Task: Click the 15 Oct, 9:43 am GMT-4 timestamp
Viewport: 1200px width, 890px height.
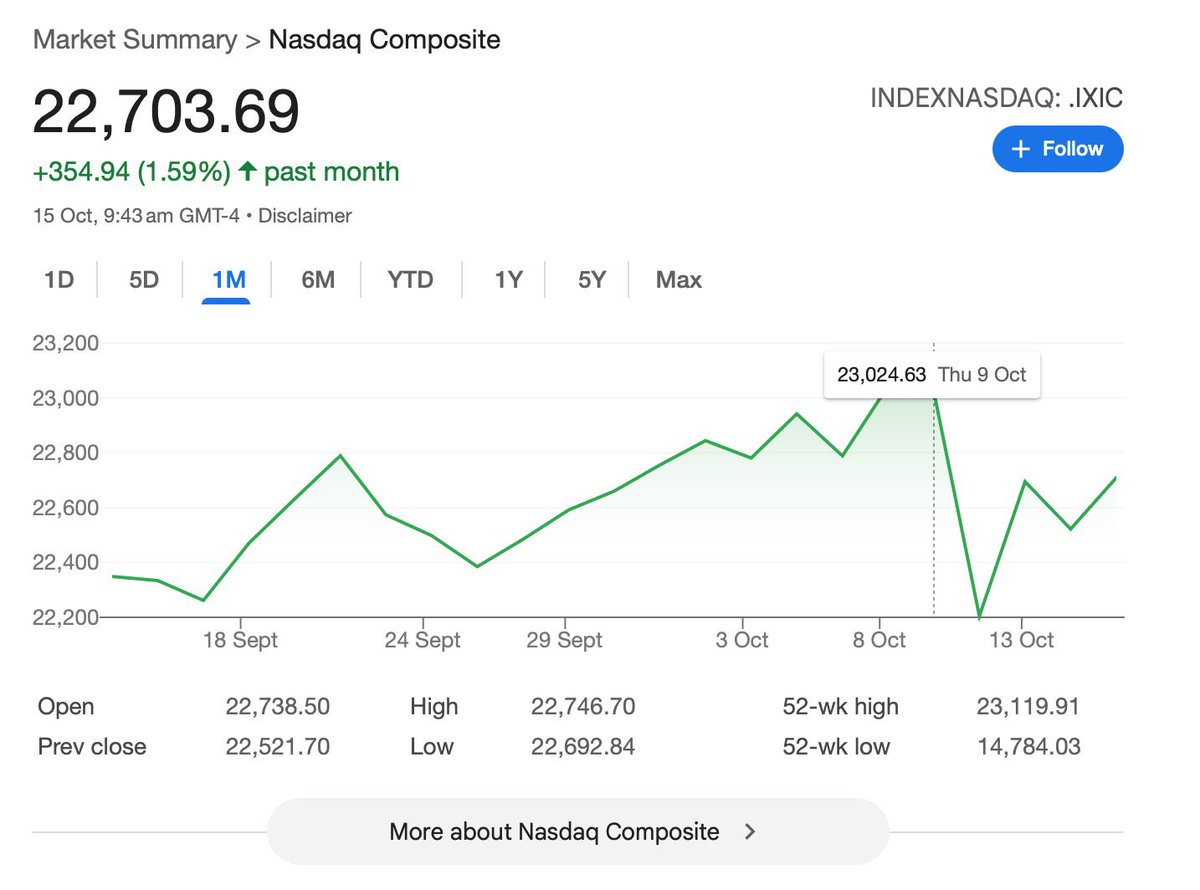Action: click(x=136, y=215)
